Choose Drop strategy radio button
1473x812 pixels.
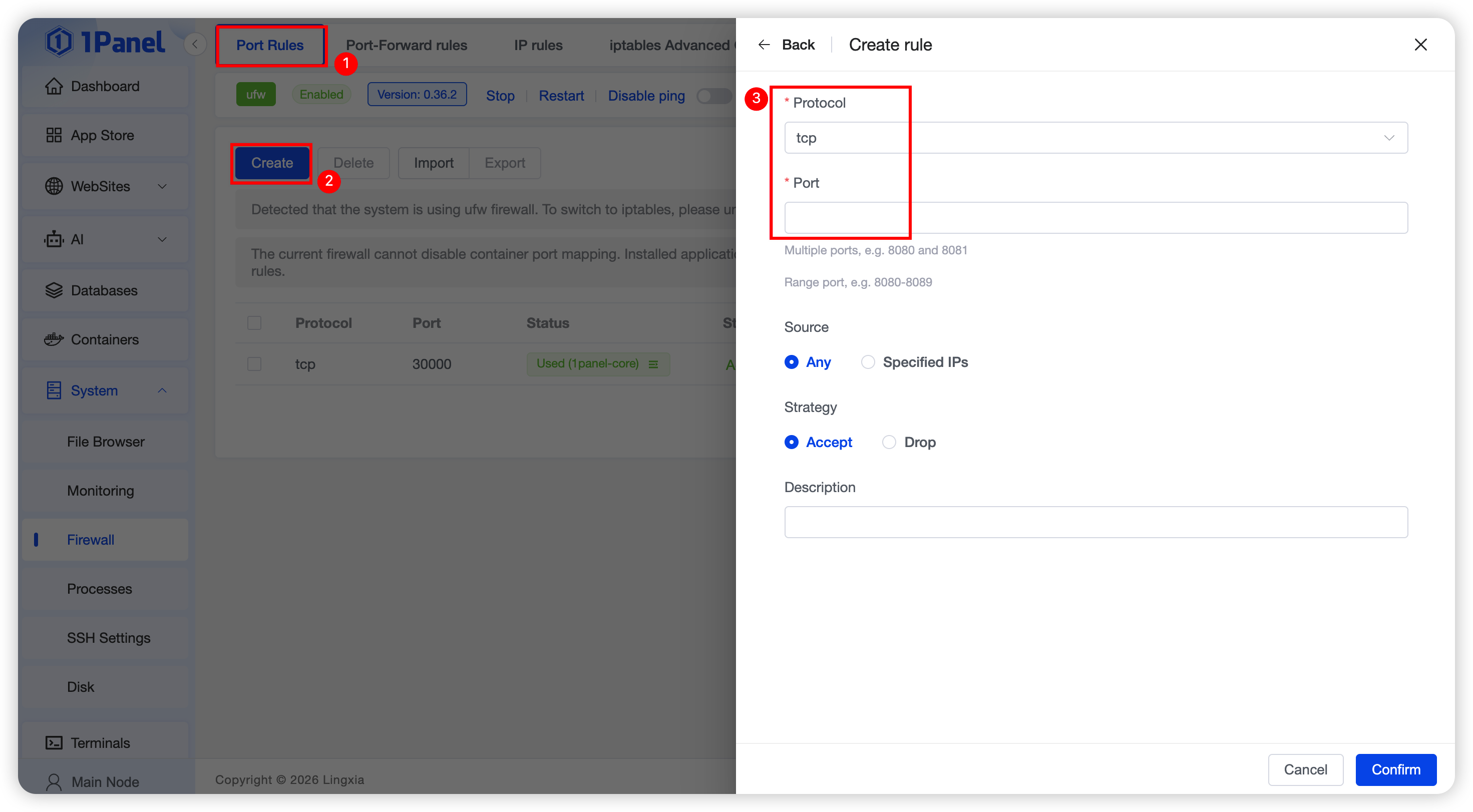click(889, 442)
